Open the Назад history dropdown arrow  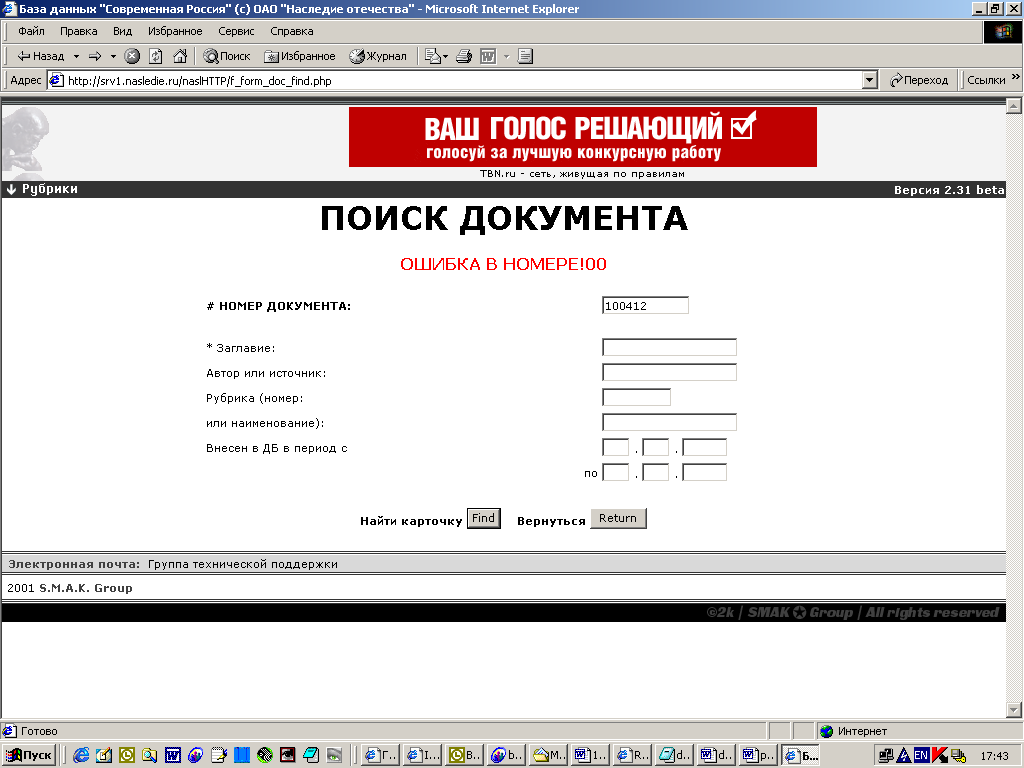(x=76, y=56)
